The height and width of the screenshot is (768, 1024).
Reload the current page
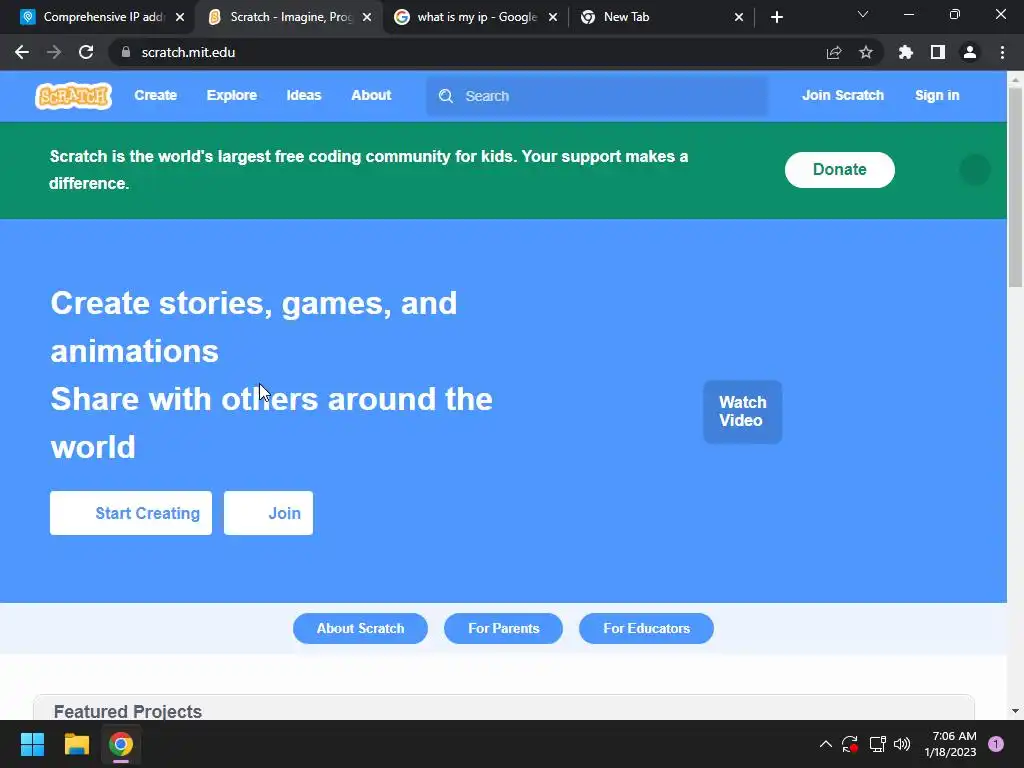(86, 52)
